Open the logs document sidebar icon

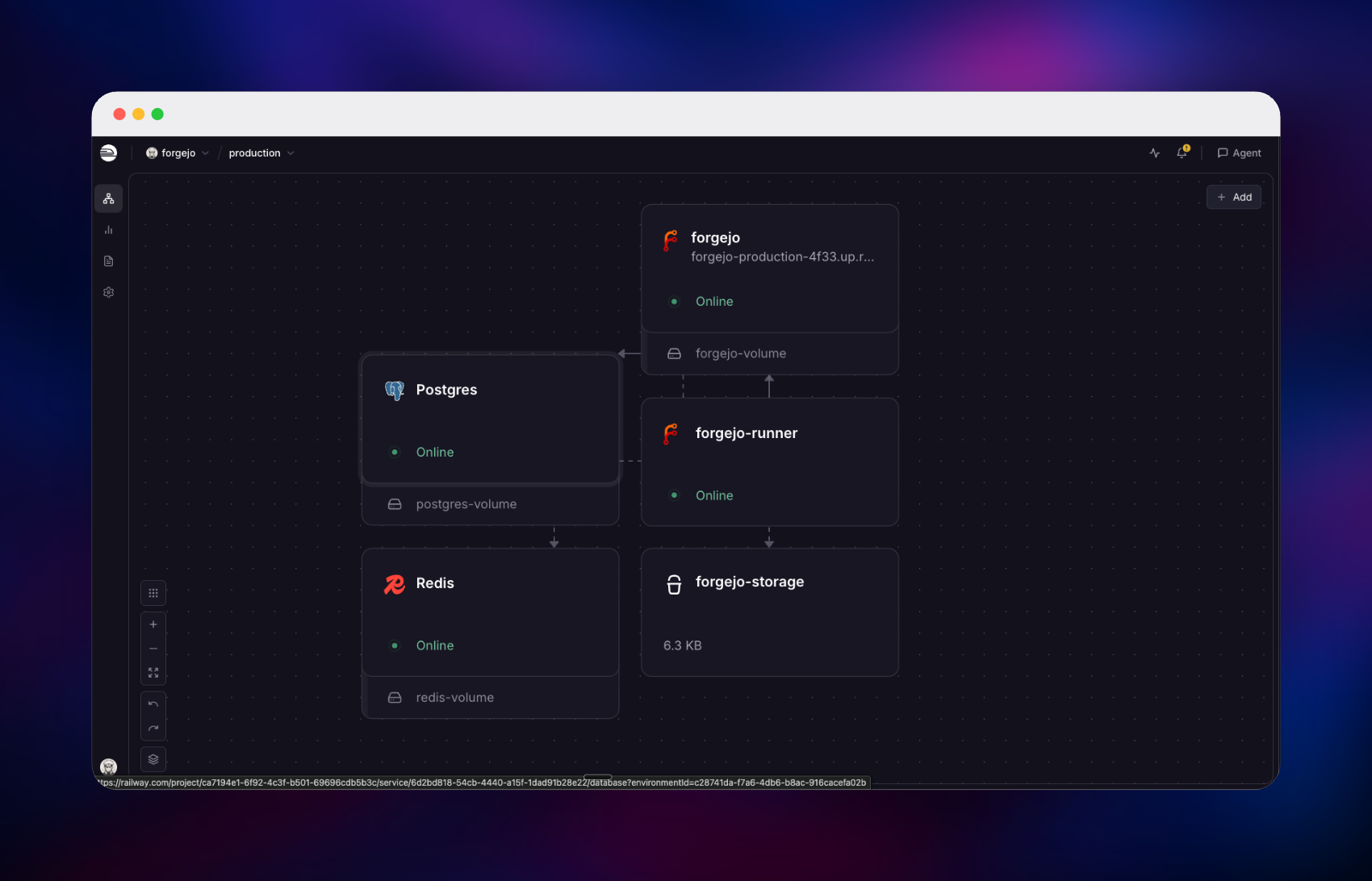pyautogui.click(x=109, y=261)
